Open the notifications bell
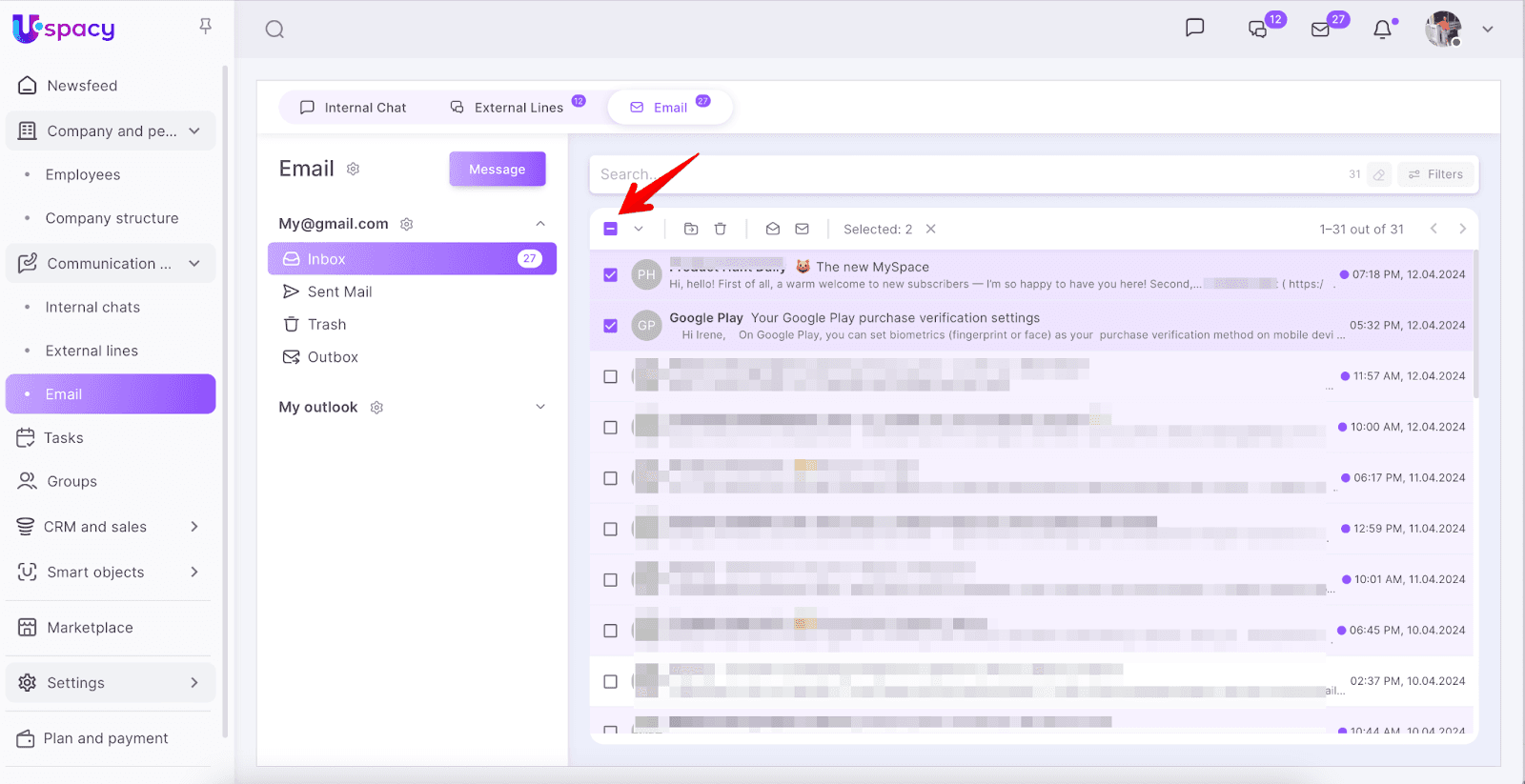 [1382, 30]
